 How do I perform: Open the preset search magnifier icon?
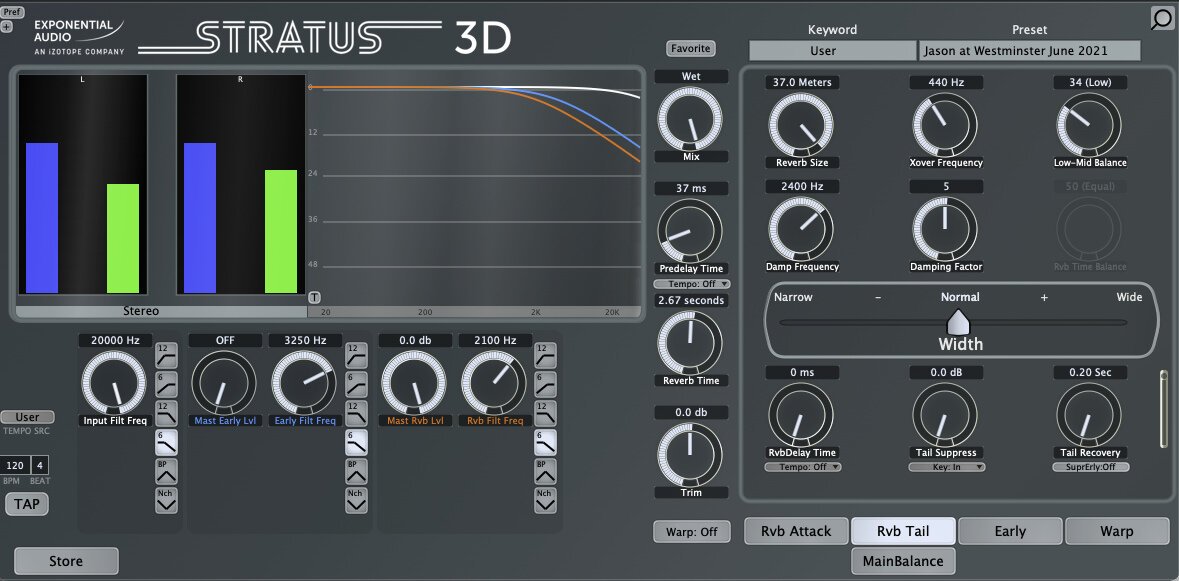[1161, 19]
